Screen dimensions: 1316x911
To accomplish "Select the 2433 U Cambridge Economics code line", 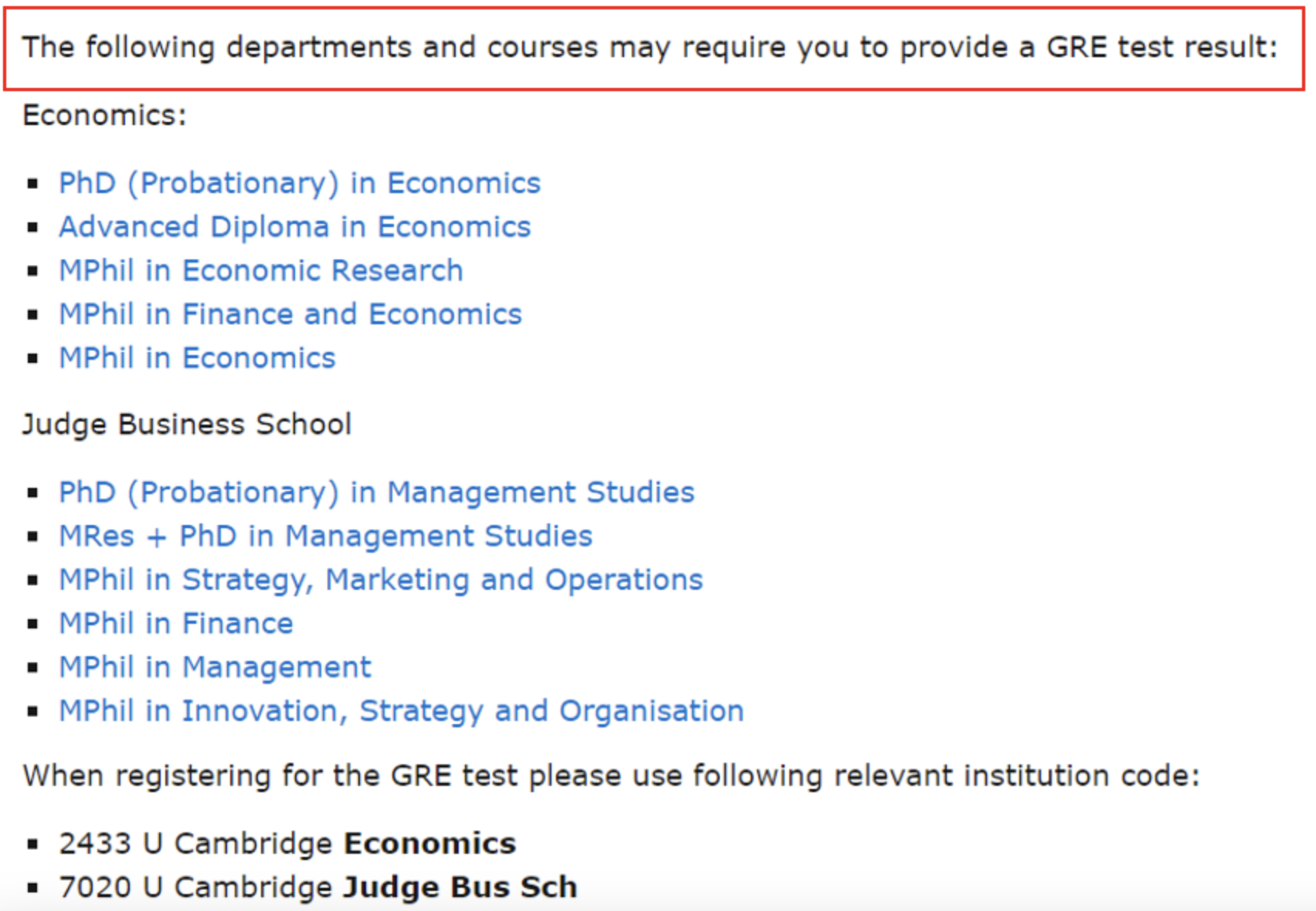I will 287,844.
